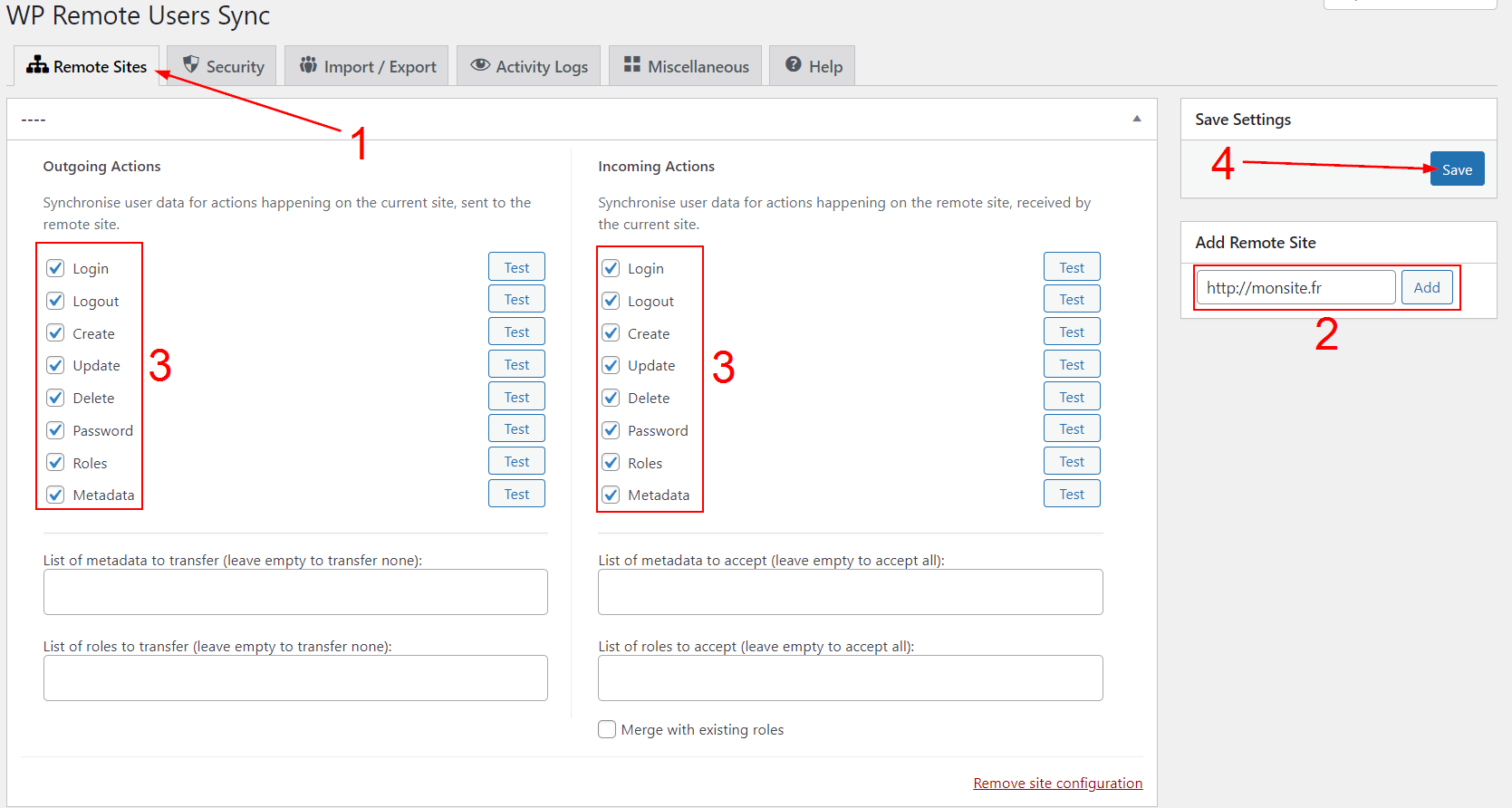Uncheck the outgoing Login checkbox
Screen dimensions: 1512x808
(56, 268)
